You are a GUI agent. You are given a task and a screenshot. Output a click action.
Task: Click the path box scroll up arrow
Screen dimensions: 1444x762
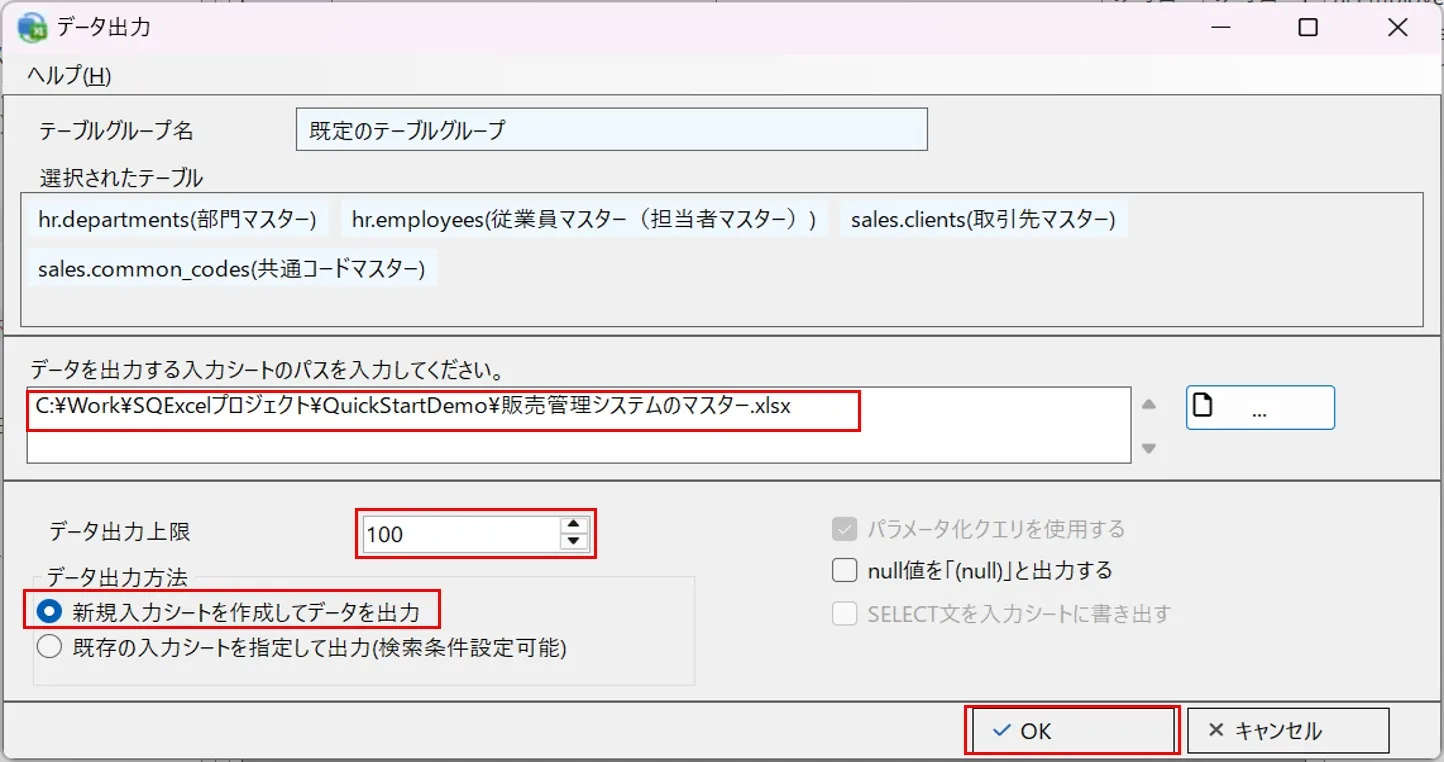click(1149, 405)
